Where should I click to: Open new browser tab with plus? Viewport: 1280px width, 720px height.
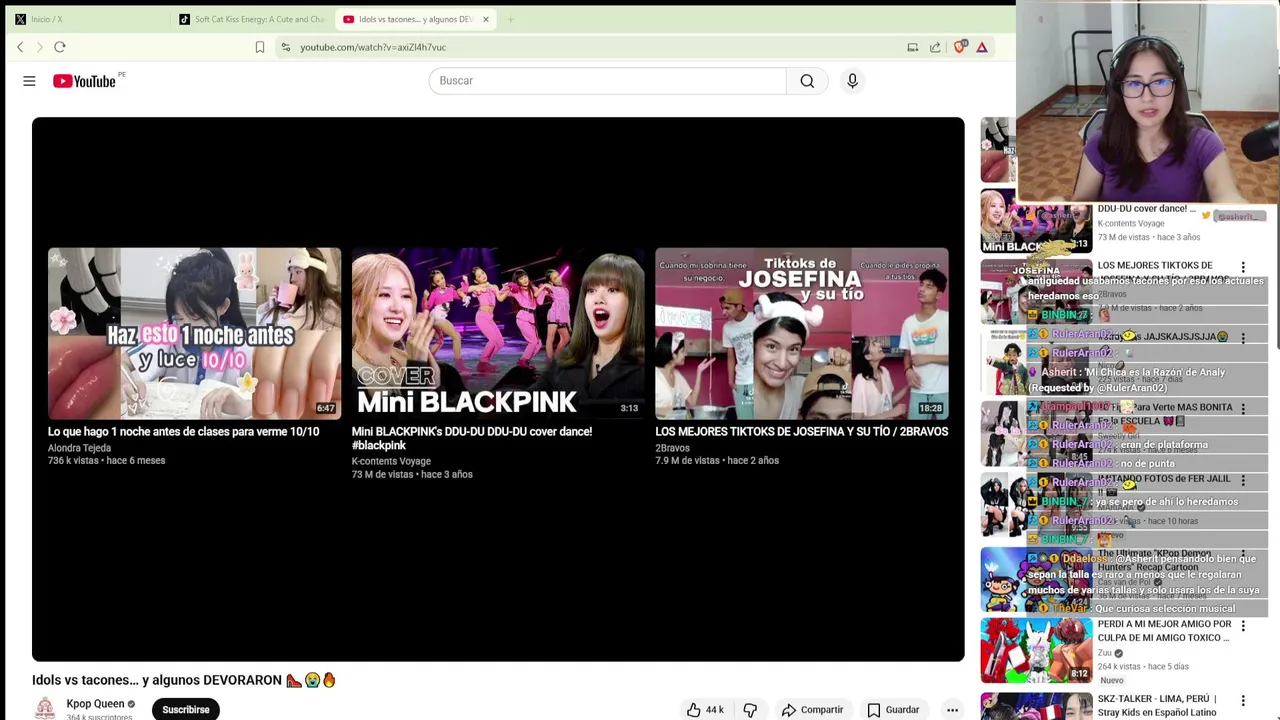coord(510,19)
